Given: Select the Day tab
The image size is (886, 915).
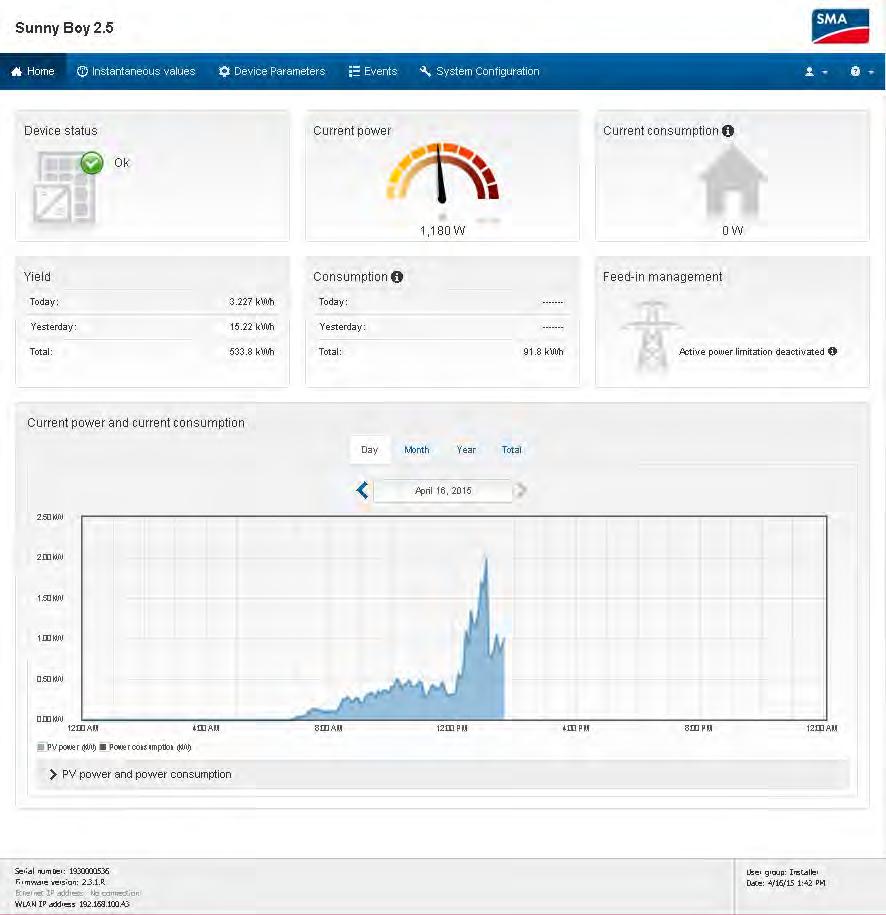Looking at the screenshot, I should [369, 450].
